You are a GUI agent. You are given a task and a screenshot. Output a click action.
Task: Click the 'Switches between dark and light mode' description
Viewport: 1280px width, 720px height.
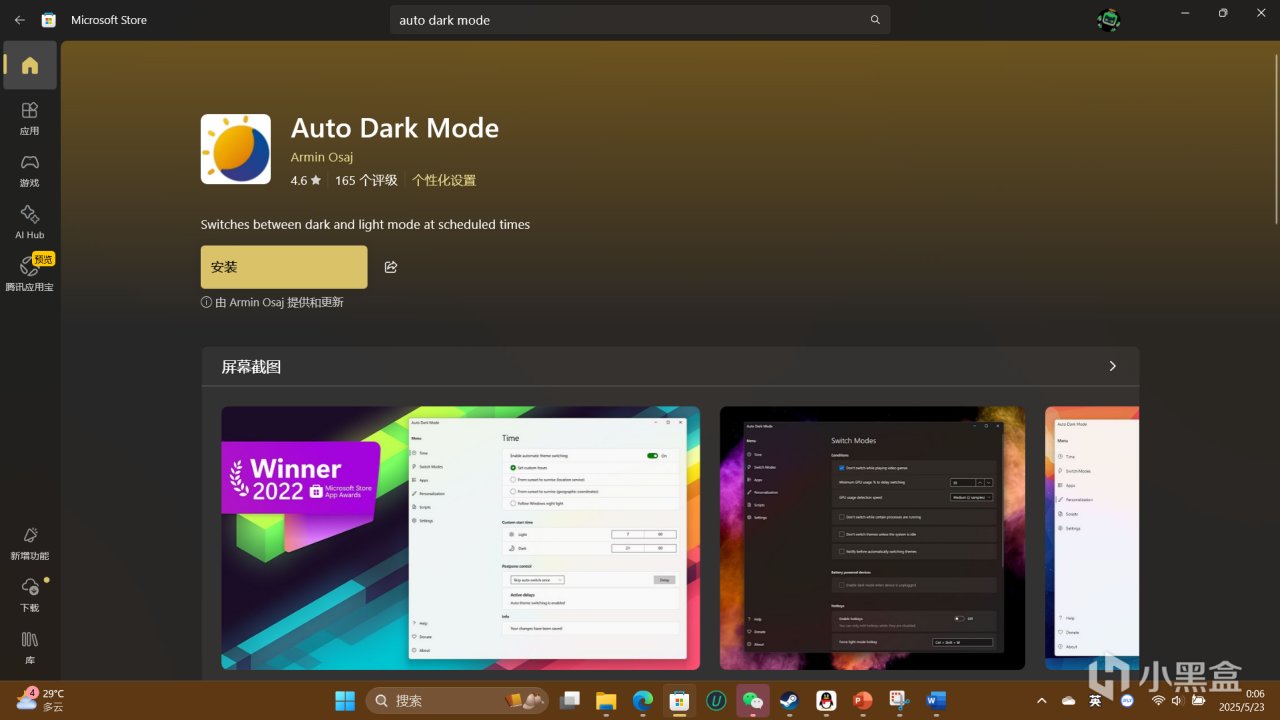click(x=366, y=224)
